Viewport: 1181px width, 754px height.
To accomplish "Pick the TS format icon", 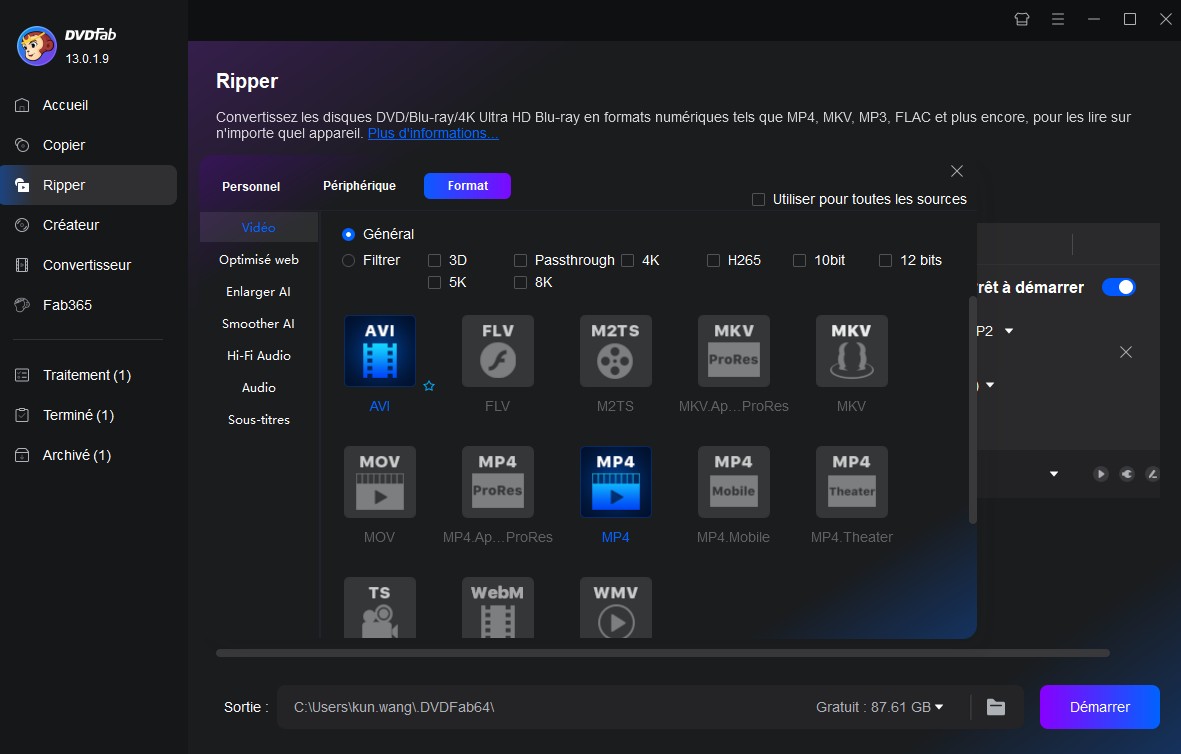I will [380, 608].
